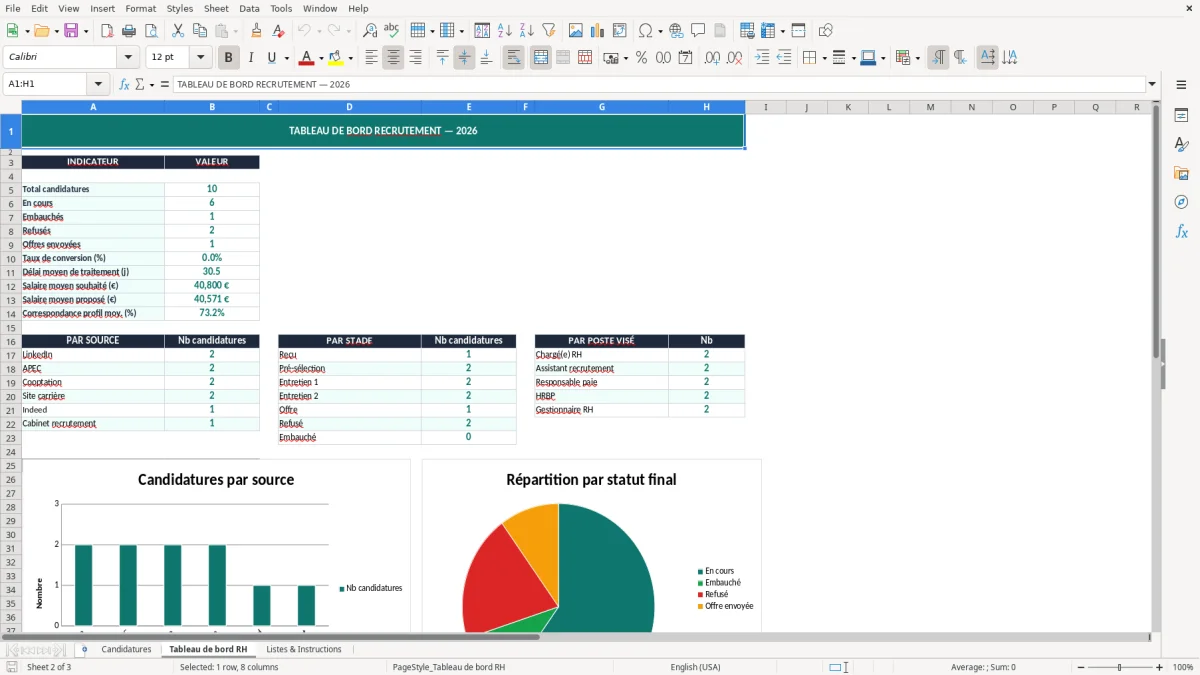Click Clear Direct Formatting icon
The width and height of the screenshot is (1200, 675).
(278, 31)
